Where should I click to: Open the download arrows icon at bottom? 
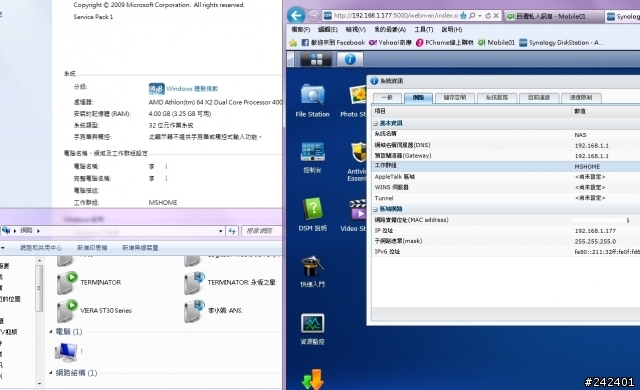pos(313,379)
